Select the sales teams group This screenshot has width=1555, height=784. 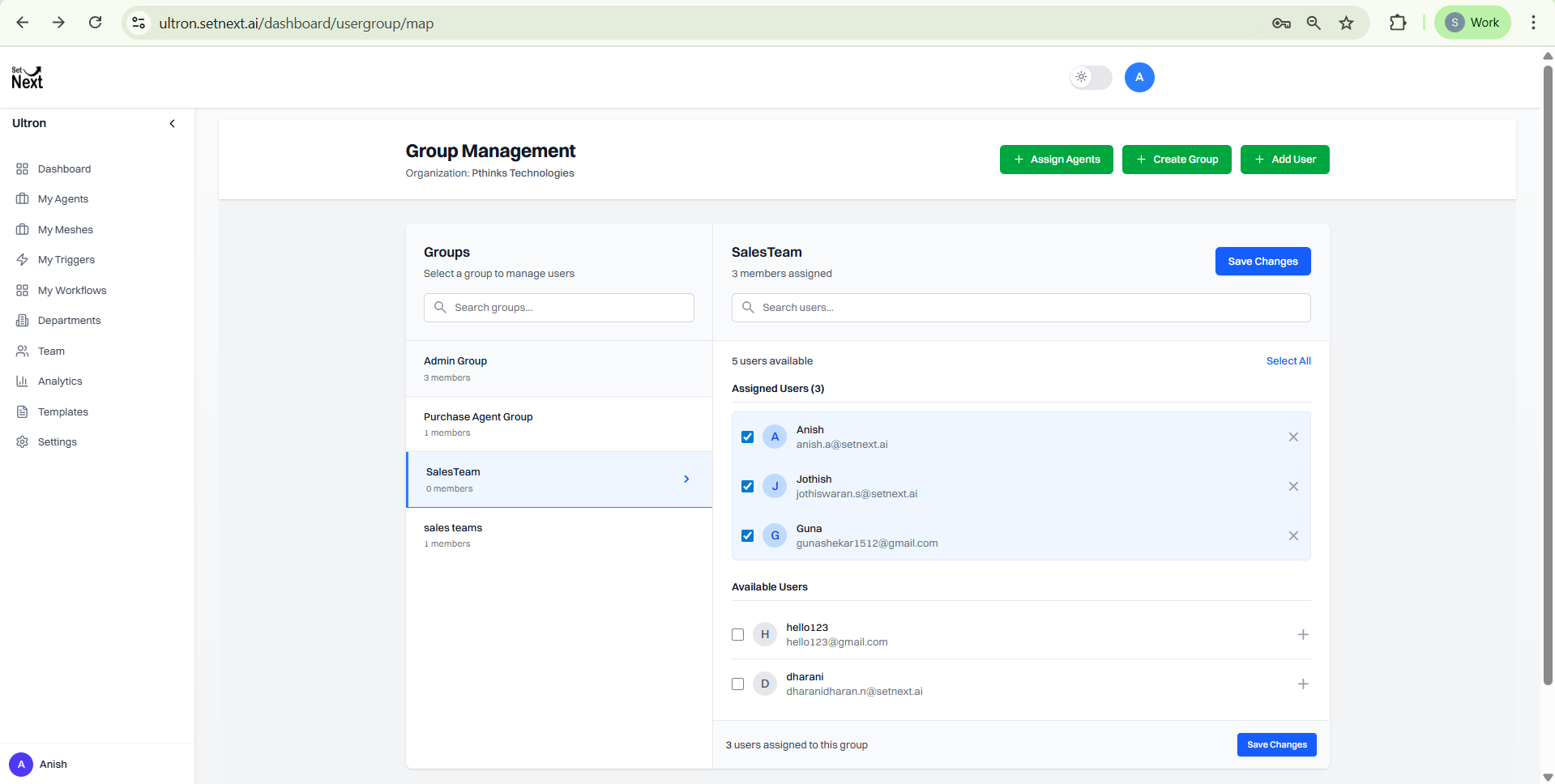559,535
